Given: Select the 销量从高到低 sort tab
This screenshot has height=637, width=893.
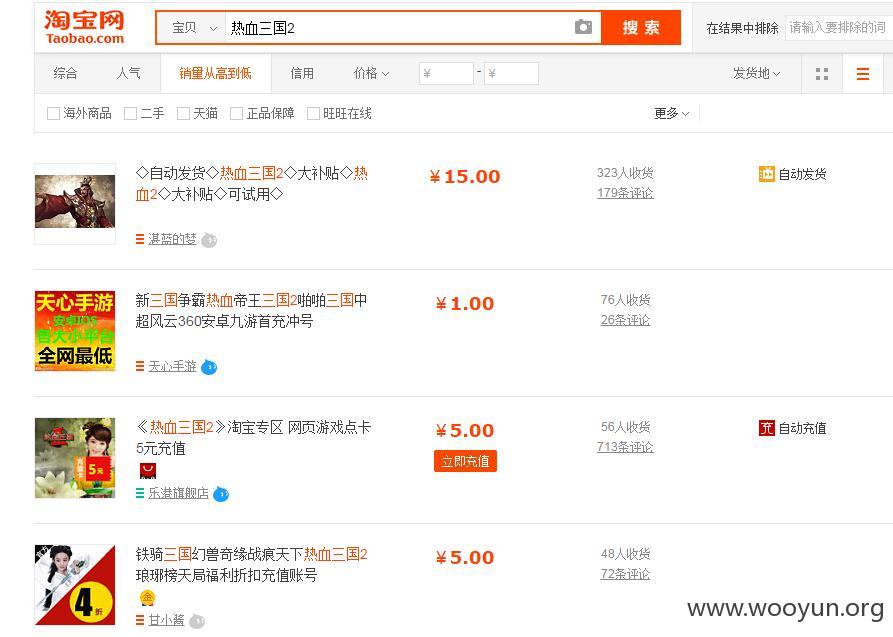Looking at the screenshot, I should tap(215, 73).
